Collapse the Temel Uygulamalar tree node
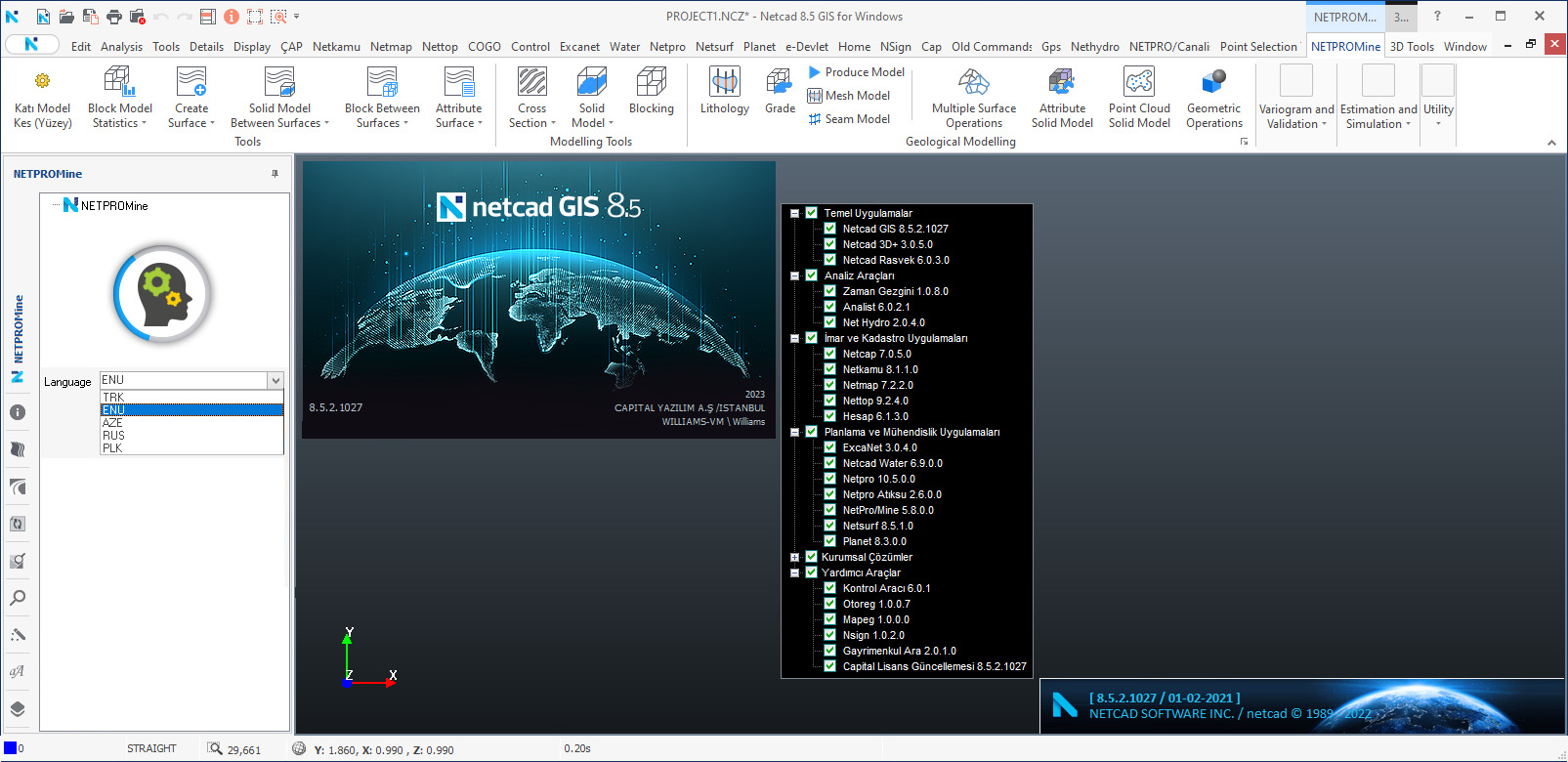The height and width of the screenshot is (762, 1568). (x=794, y=213)
